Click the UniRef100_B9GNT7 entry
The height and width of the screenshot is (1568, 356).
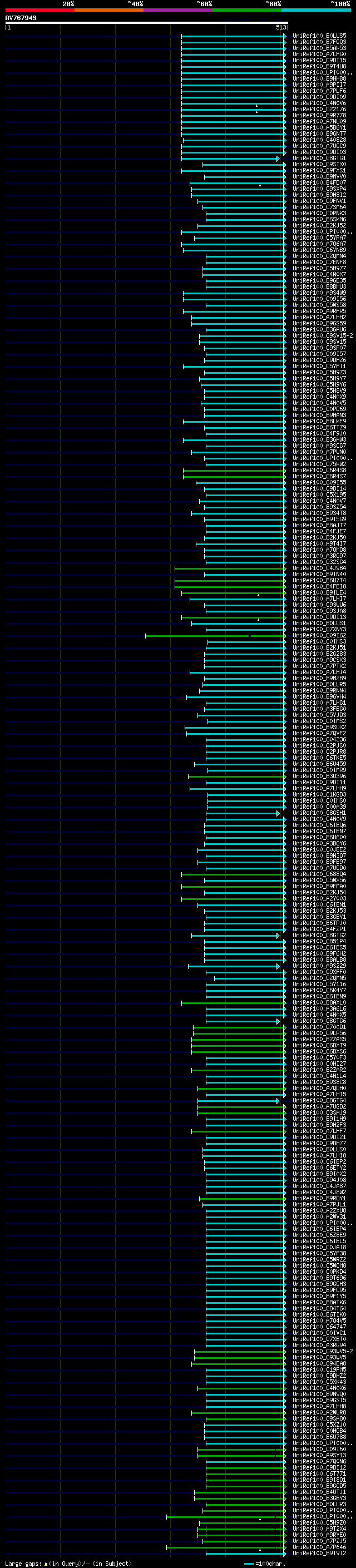click(x=319, y=134)
